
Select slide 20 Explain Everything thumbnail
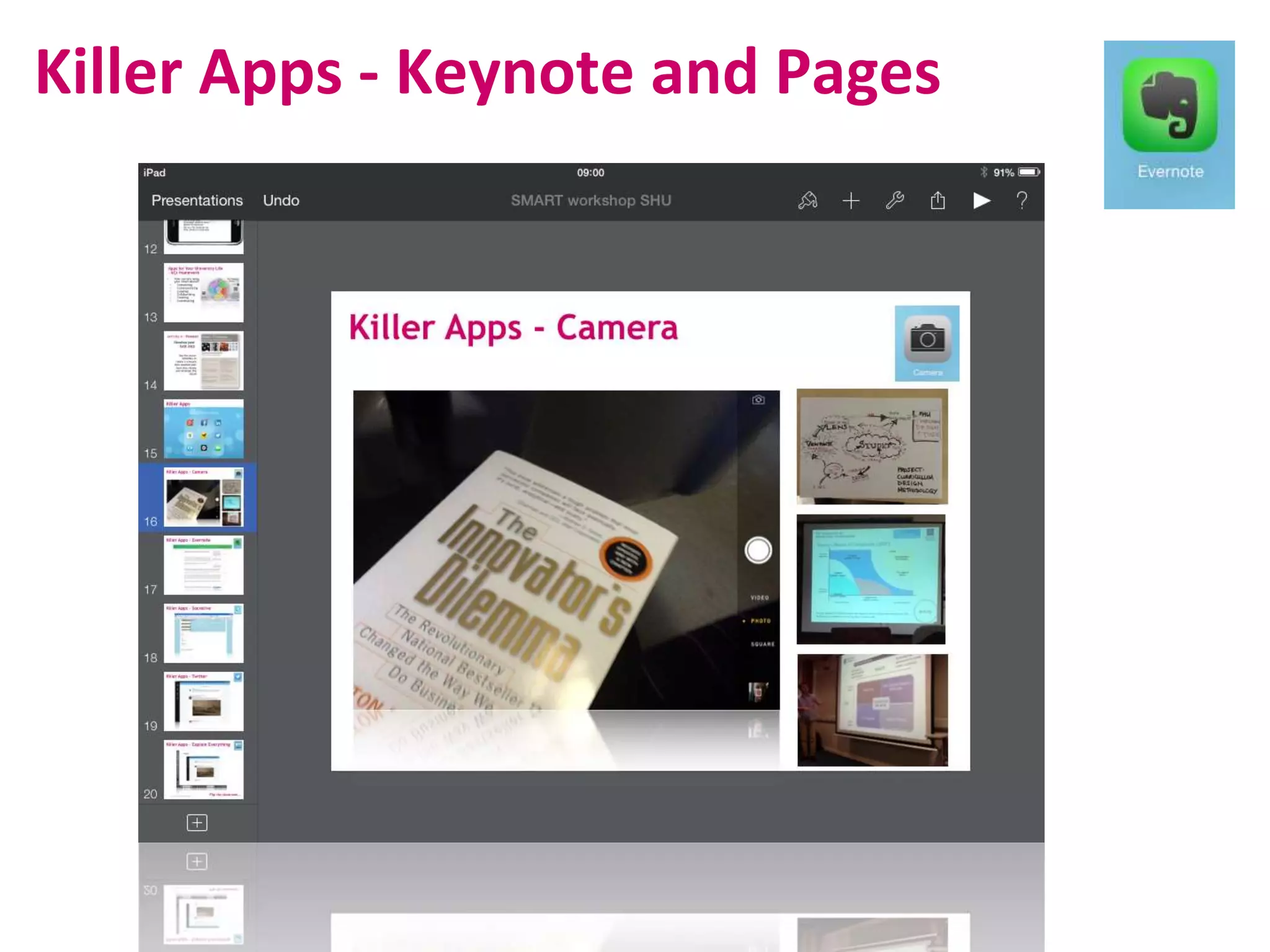[203, 770]
